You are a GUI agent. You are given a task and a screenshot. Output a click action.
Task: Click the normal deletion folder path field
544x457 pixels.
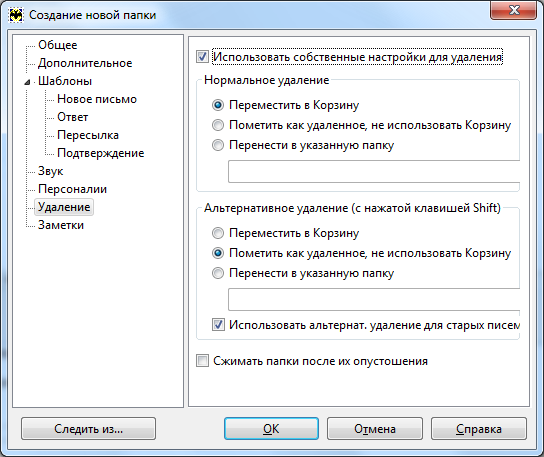tap(374, 171)
